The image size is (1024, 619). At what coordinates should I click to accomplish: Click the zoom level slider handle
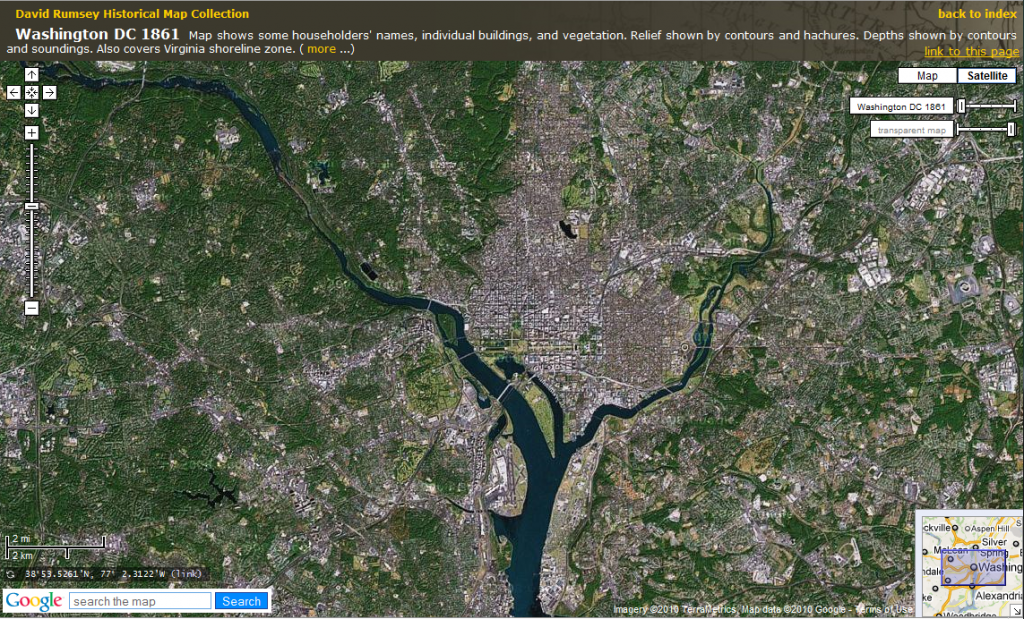[x=31, y=206]
